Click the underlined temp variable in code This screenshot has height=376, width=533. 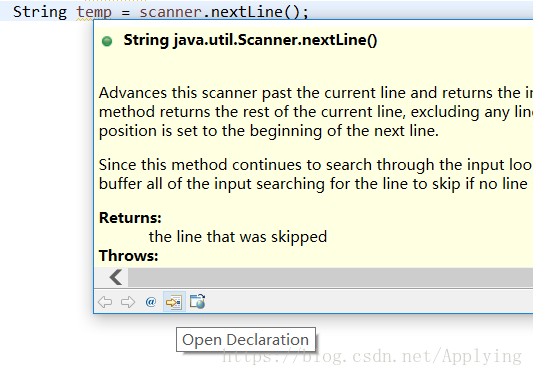click(94, 13)
